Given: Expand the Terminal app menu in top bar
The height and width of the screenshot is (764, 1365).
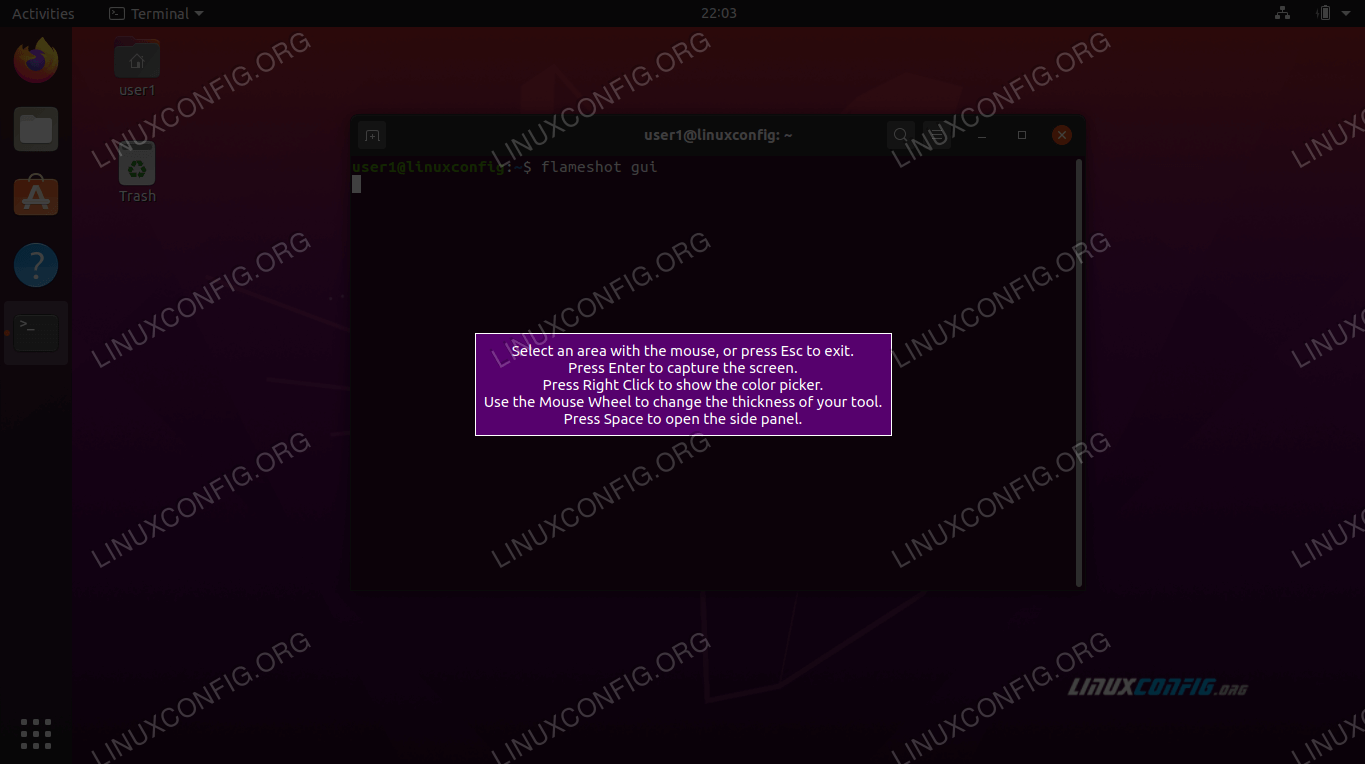Looking at the screenshot, I should coord(156,13).
